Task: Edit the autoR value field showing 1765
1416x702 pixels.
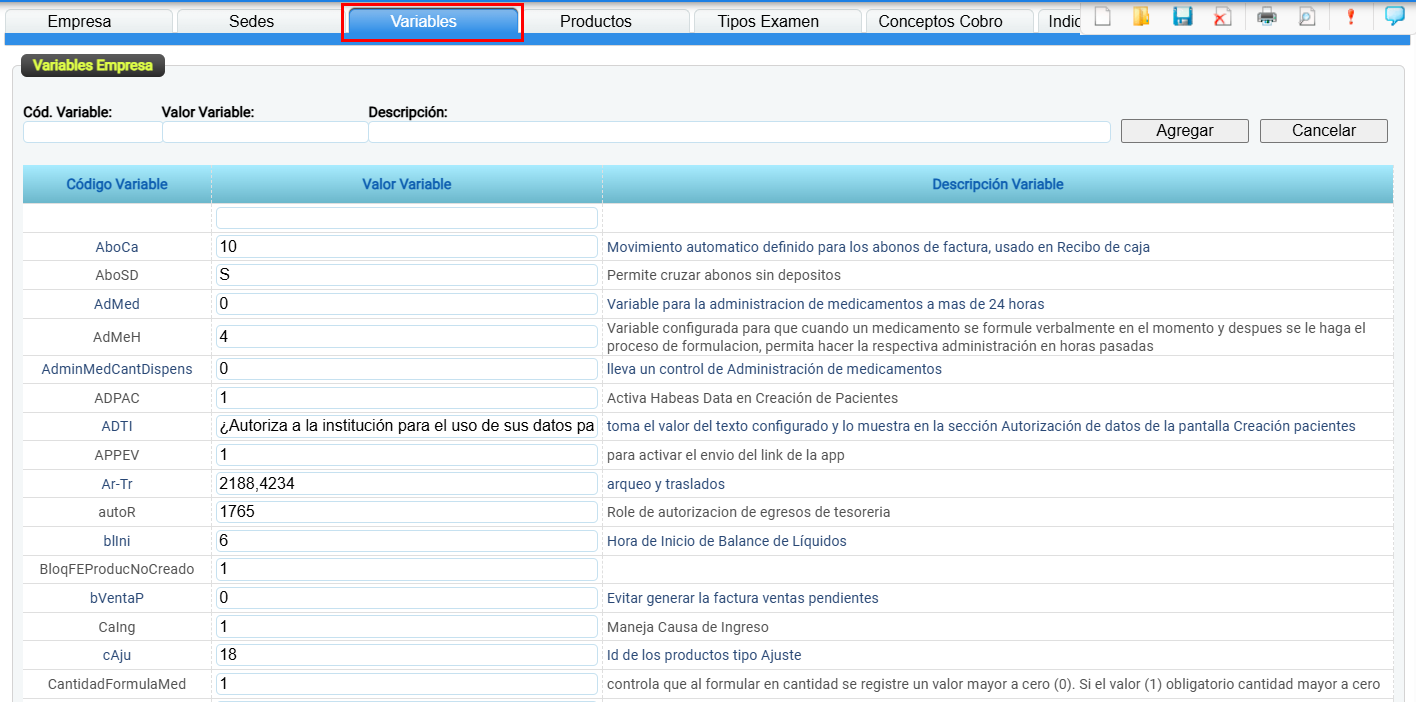Action: coord(406,512)
